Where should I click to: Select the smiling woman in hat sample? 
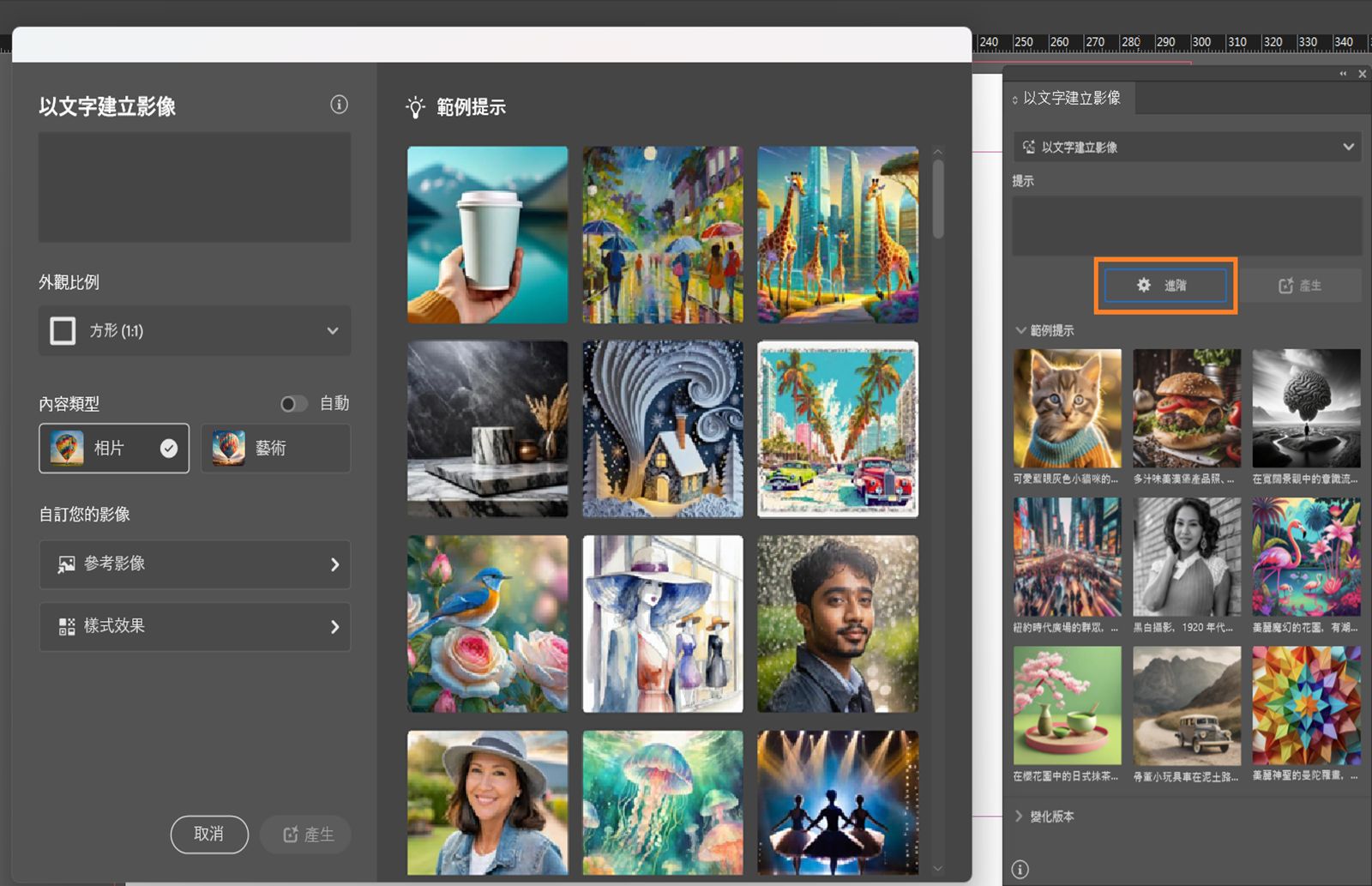(x=488, y=803)
